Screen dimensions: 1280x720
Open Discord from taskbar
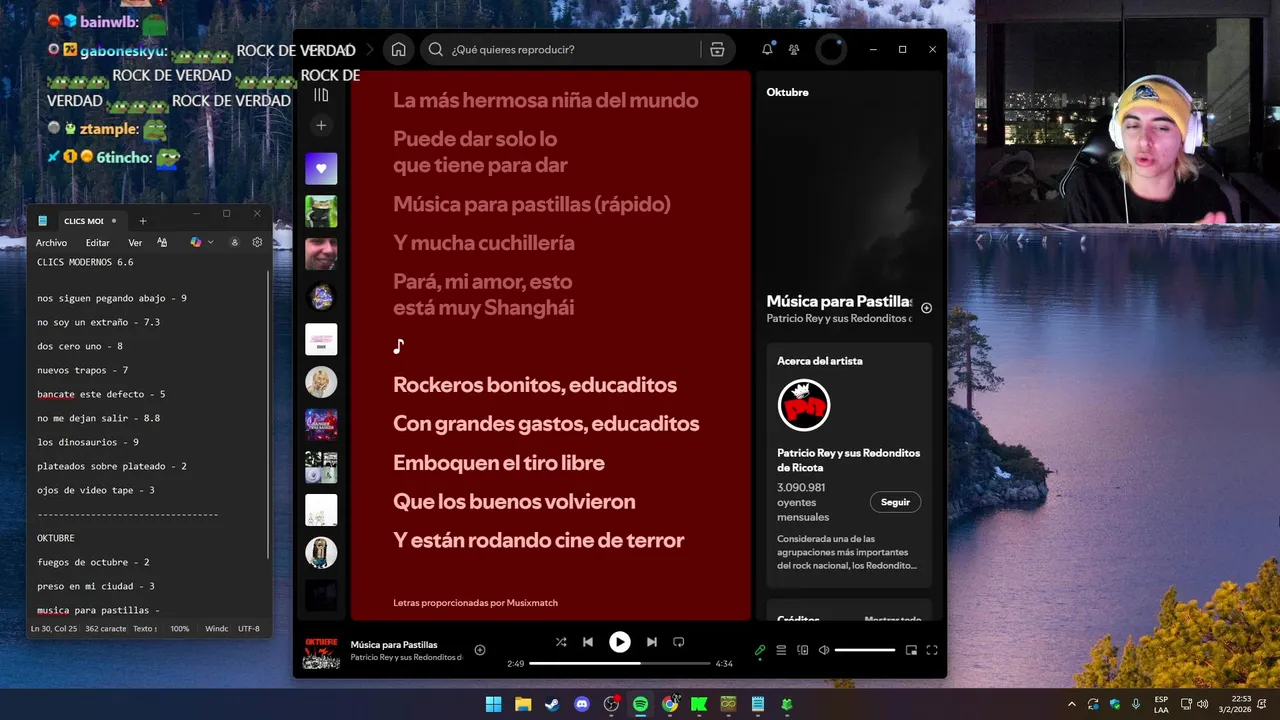(582, 704)
